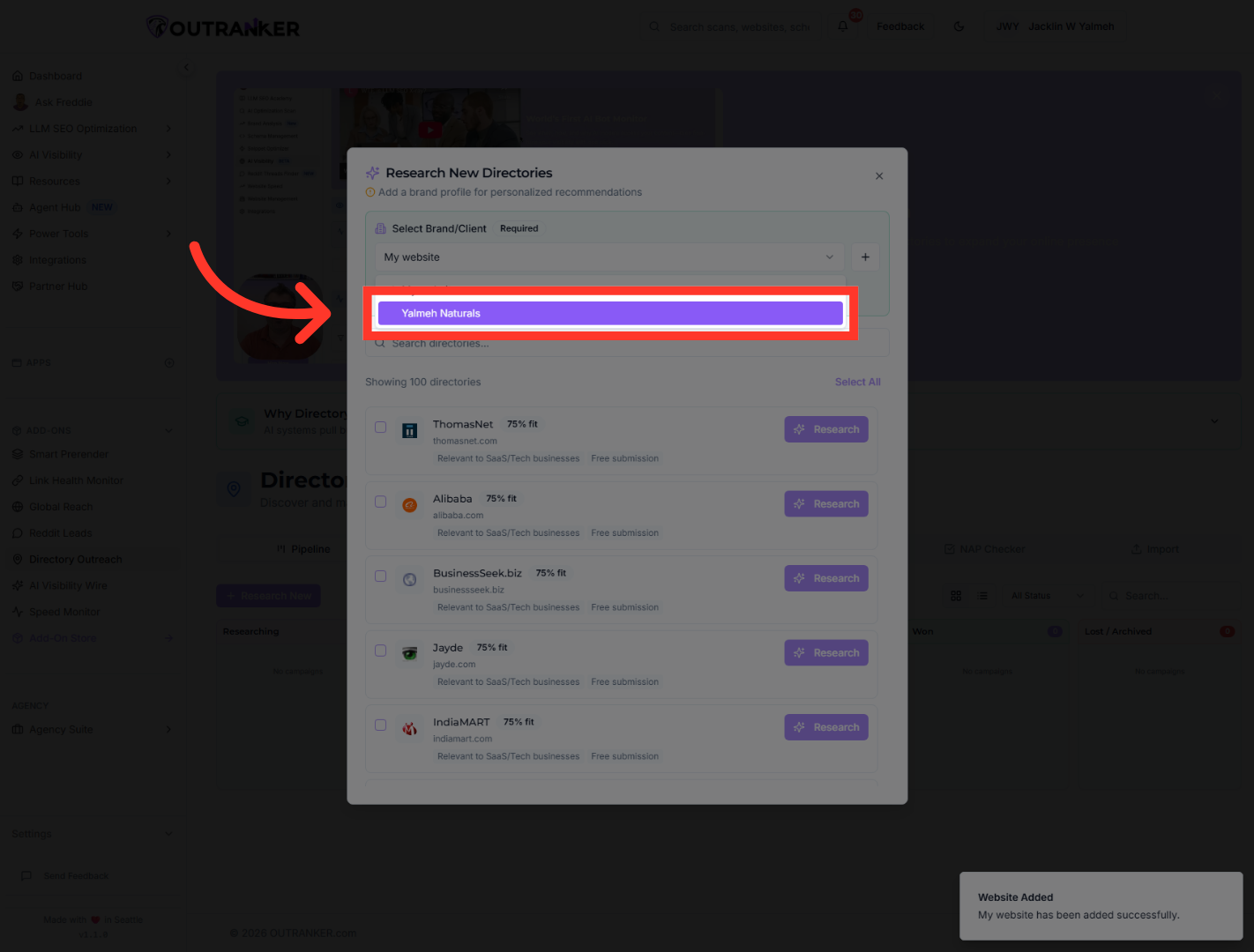Collapse the sidebar with chevron icon
The height and width of the screenshot is (952, 1254).
pyautogui.click(x=186, y=67)
